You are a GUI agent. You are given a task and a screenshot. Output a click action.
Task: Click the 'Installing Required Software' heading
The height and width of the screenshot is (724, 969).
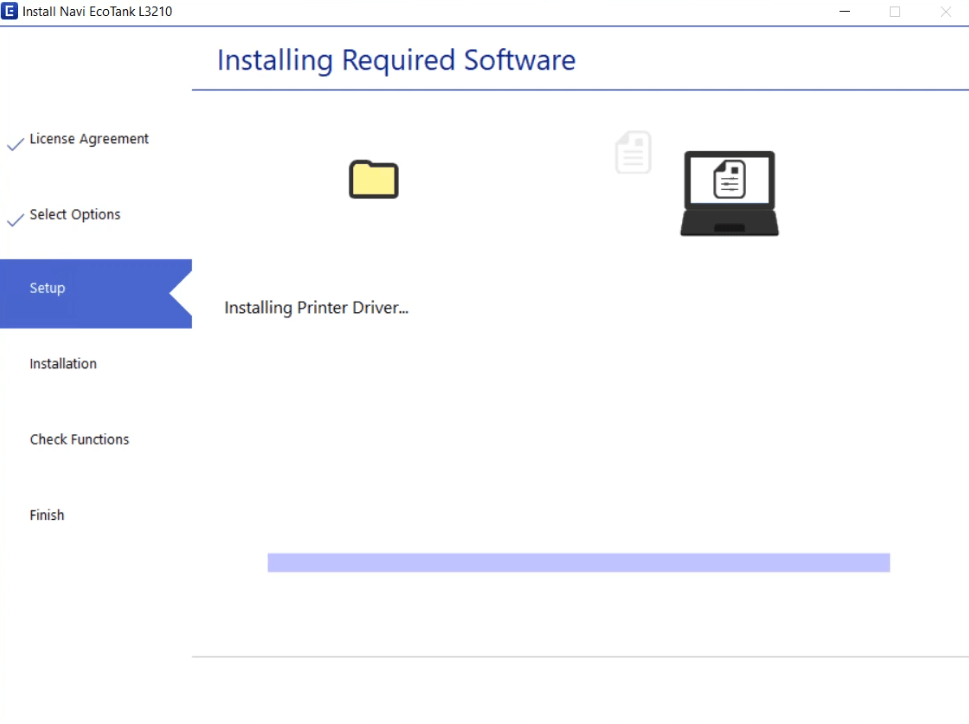pos(396,61)
